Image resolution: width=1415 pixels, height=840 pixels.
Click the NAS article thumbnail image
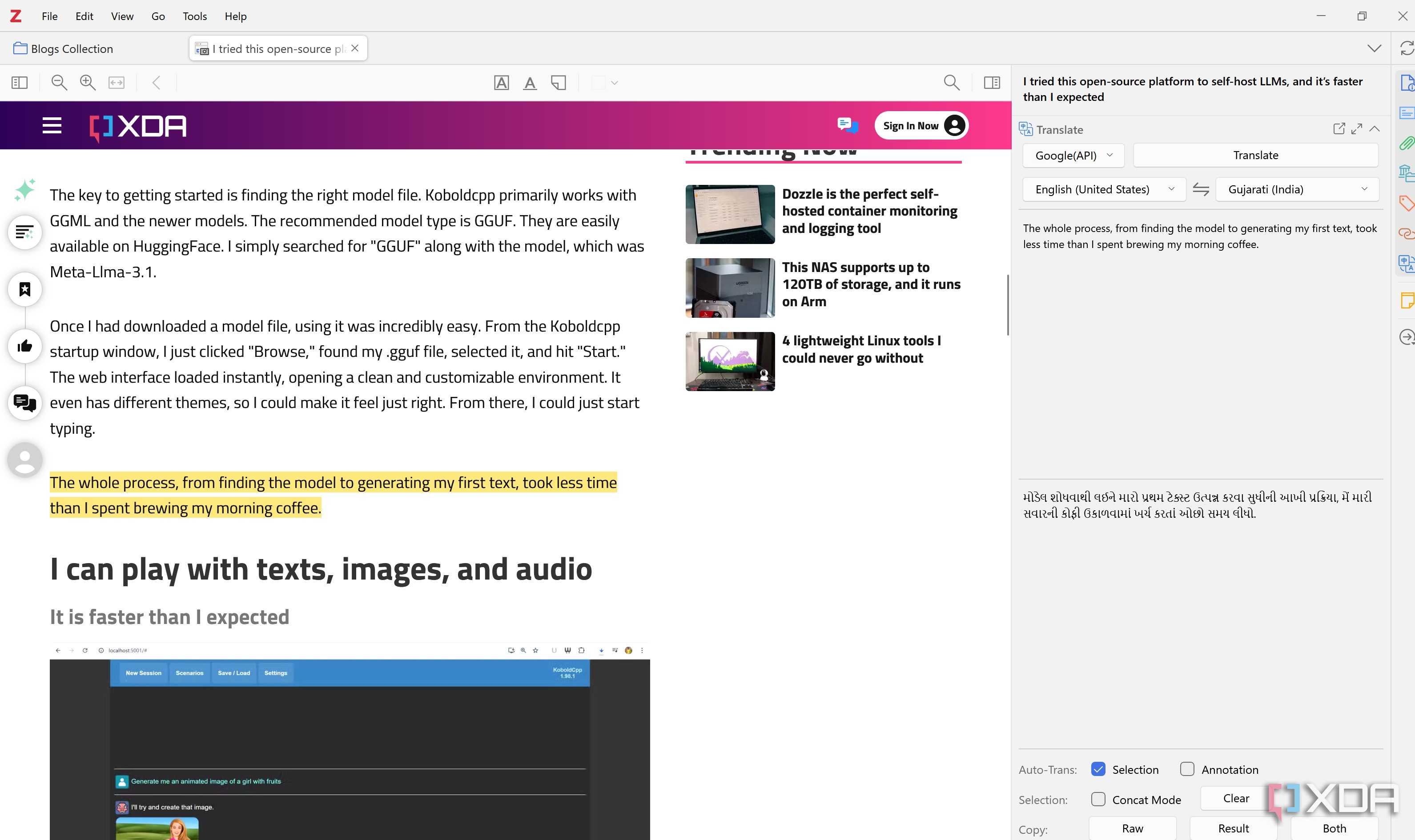(730, 288)
